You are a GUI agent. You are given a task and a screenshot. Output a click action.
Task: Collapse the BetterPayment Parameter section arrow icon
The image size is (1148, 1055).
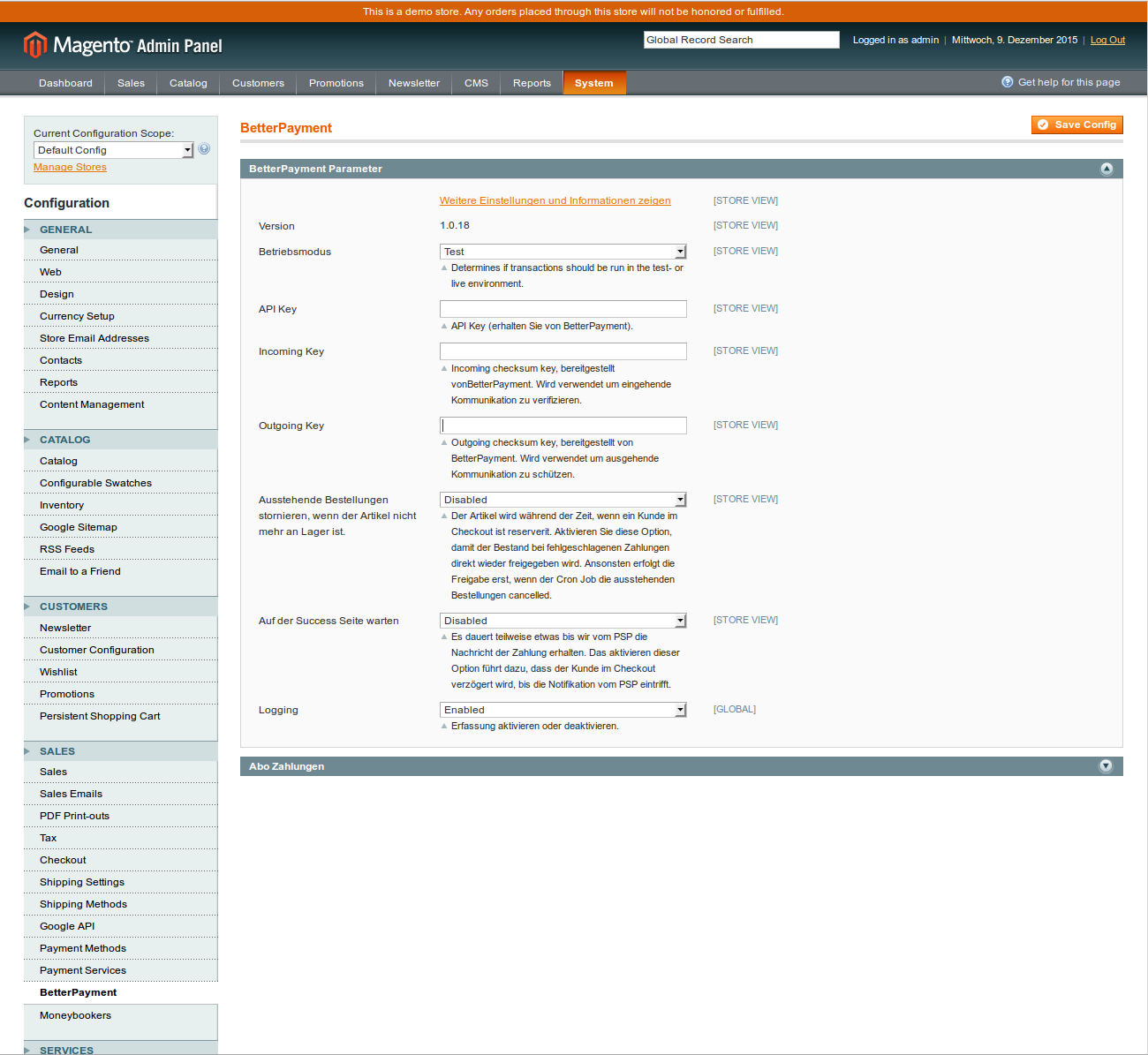pos(1106,169)
